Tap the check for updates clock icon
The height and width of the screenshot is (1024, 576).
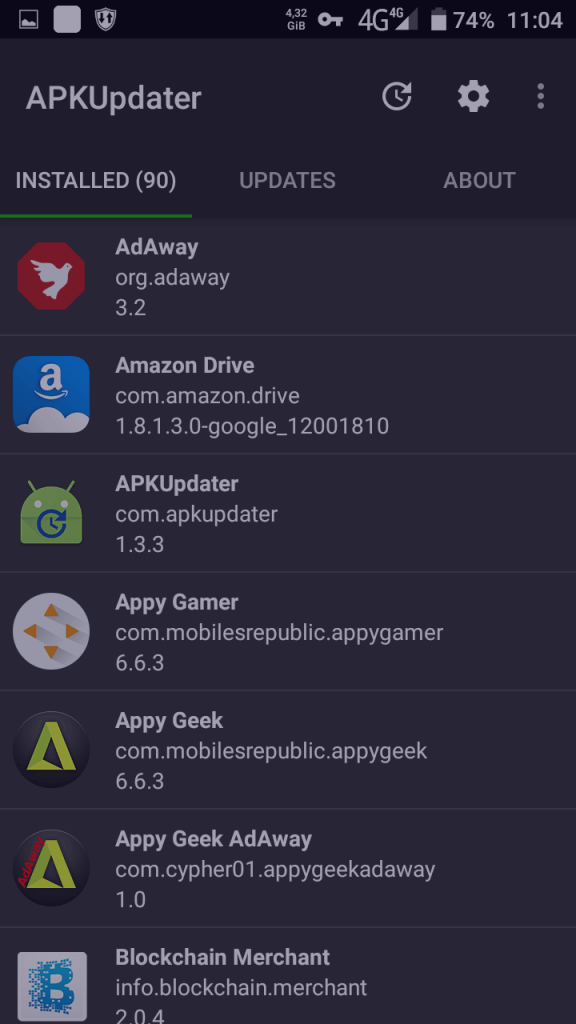(x=397, y=97)
